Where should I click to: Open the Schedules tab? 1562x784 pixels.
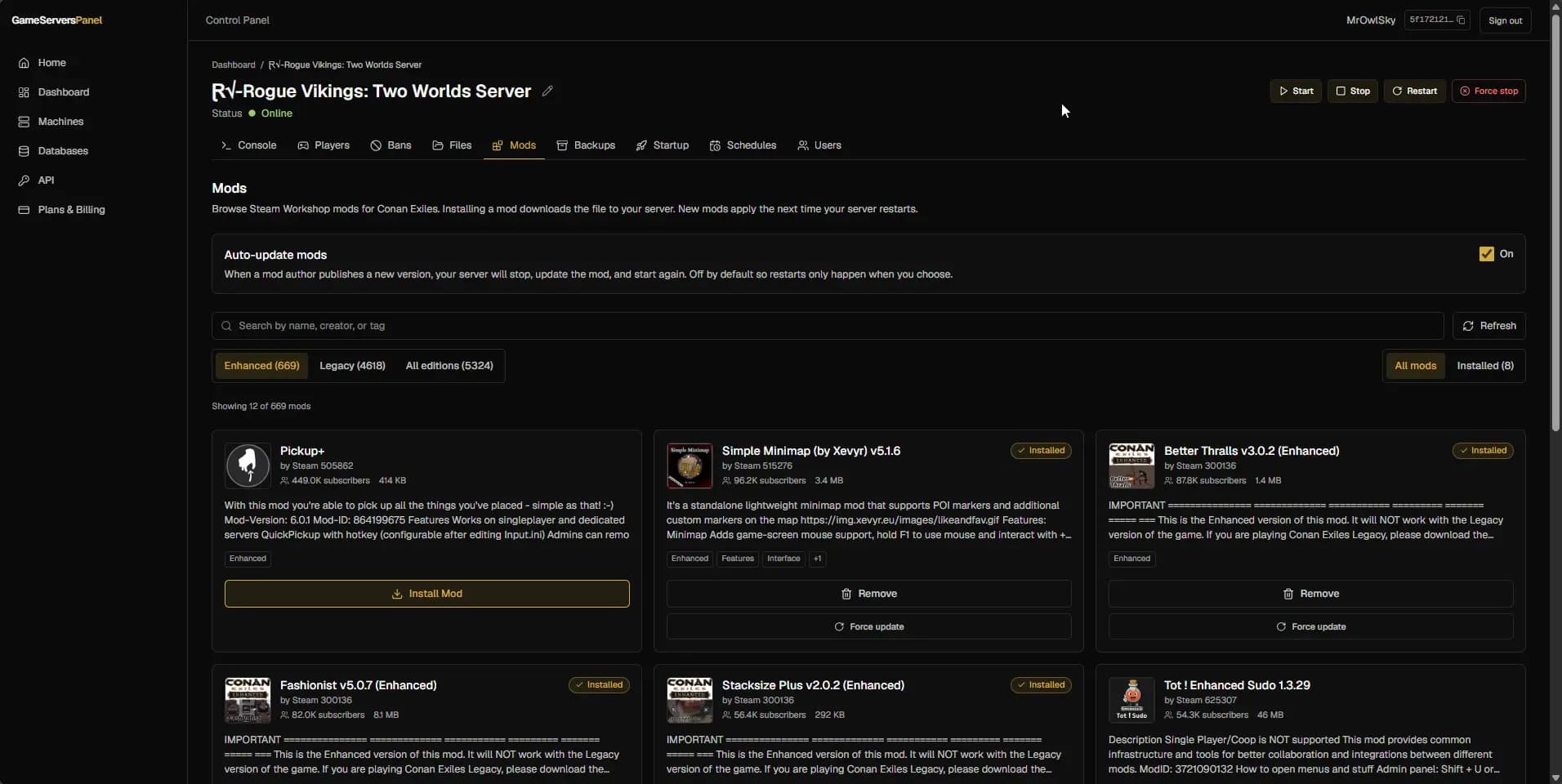coord(743,145)
